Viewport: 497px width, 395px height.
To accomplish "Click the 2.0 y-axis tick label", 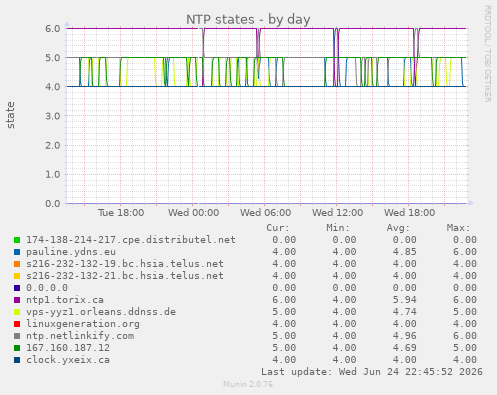I will tap(53, 145).
